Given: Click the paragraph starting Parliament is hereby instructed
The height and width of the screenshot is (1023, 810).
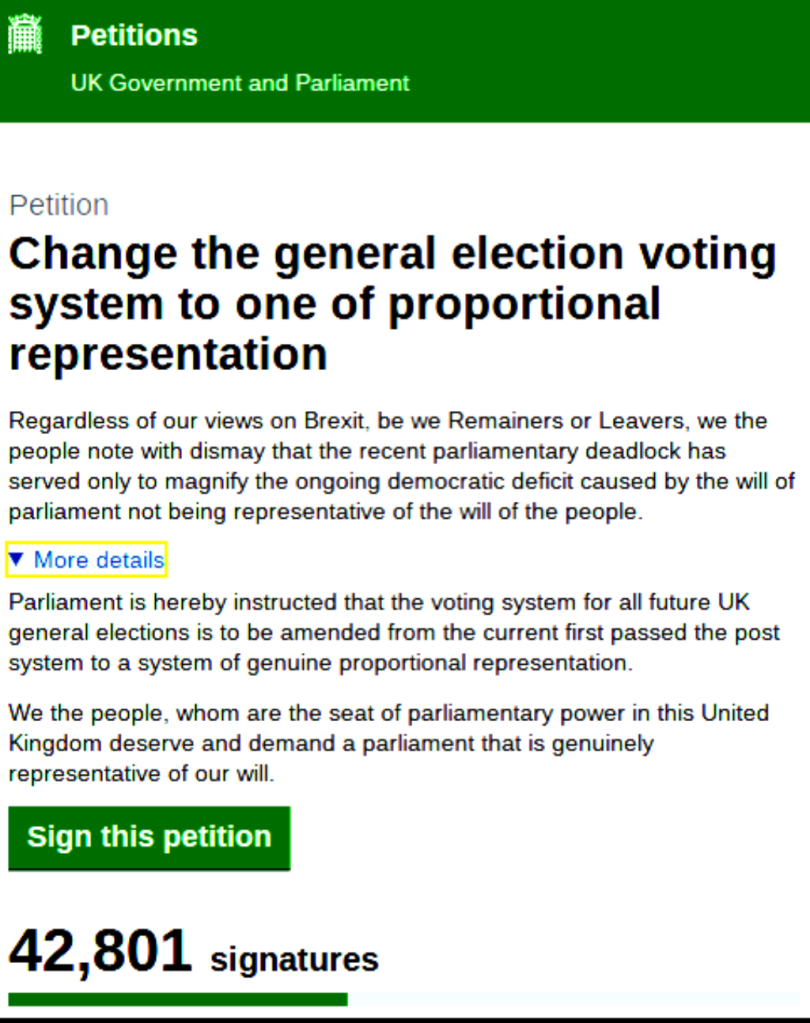Looking at the screenshot, I should pyautogui.click(x=394, y=633).
